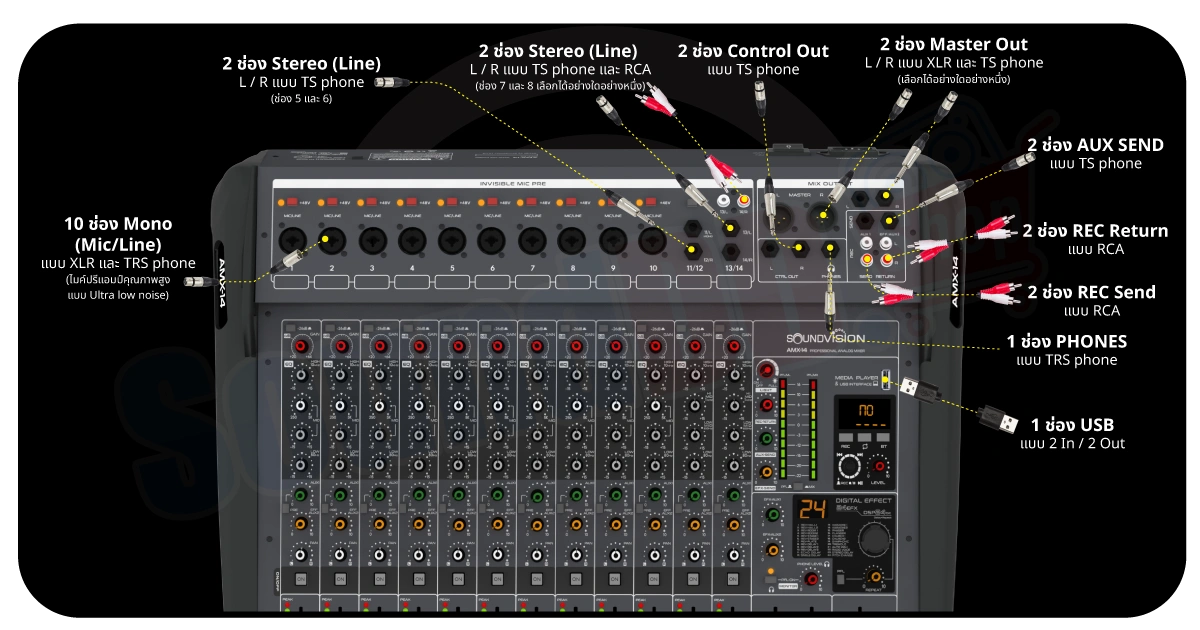This screenshot has width=1200, height=630.
Task: Toggle the +48V phantom switch above channel 5
Action: [x=452, y=201]
